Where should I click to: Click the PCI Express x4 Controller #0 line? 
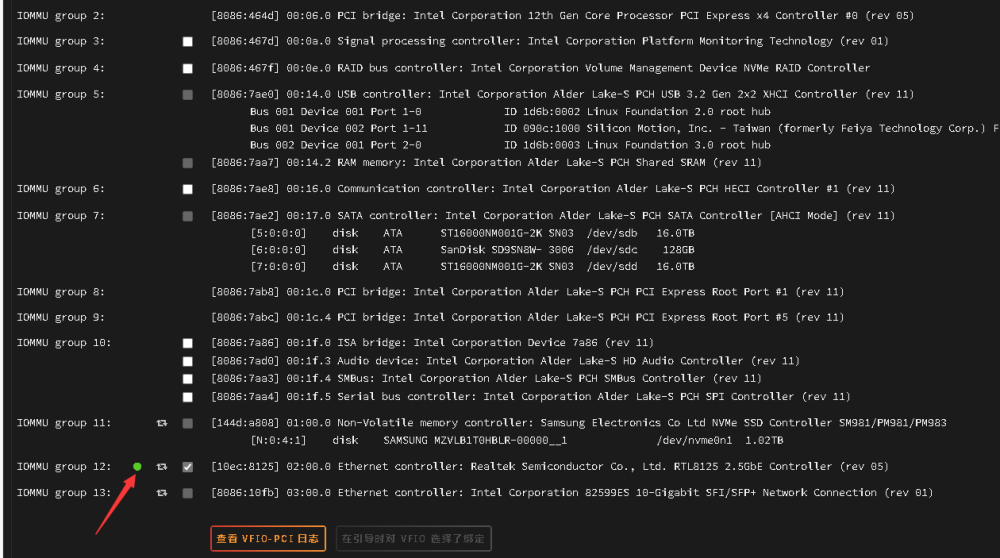pyautogui.click(x=562, y=15)
